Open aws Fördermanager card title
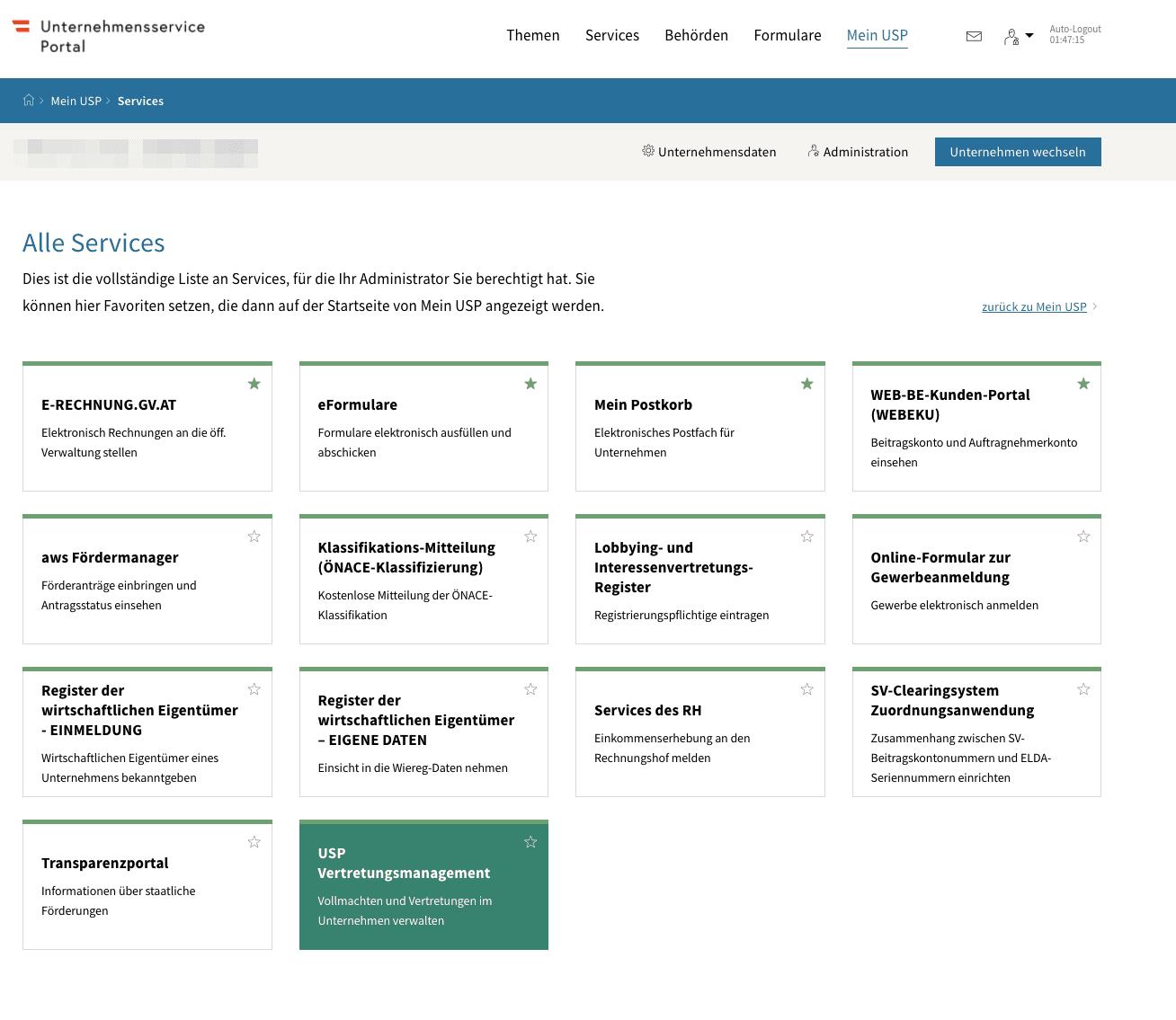The height and width of the screenshot is (1020, 1176). coord(110,557)
